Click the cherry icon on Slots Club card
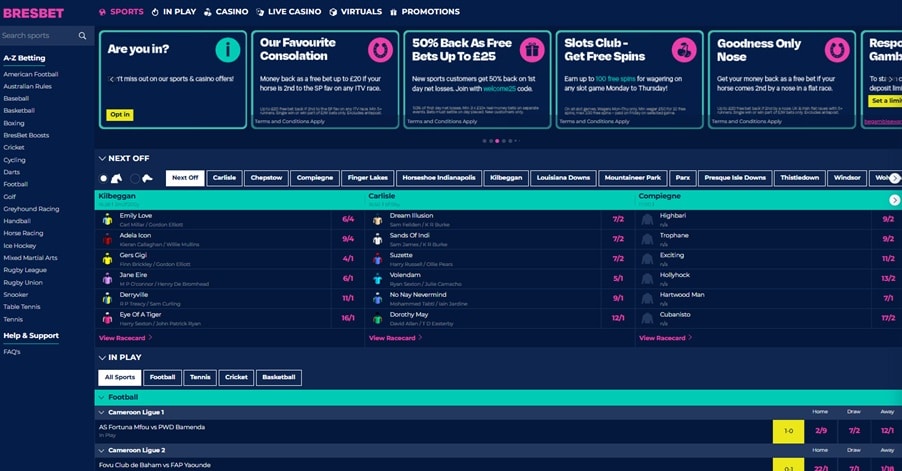 pyautogui.click(x=684, y=50)
